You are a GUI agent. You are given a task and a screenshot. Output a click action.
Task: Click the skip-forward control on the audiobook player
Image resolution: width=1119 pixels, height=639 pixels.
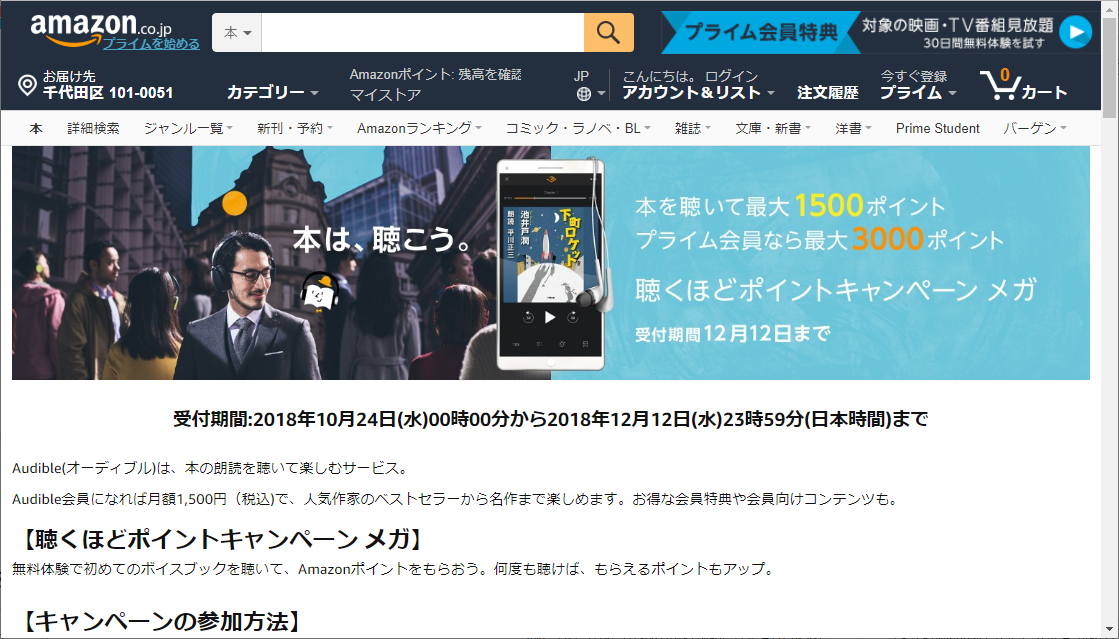click(573, 316)
